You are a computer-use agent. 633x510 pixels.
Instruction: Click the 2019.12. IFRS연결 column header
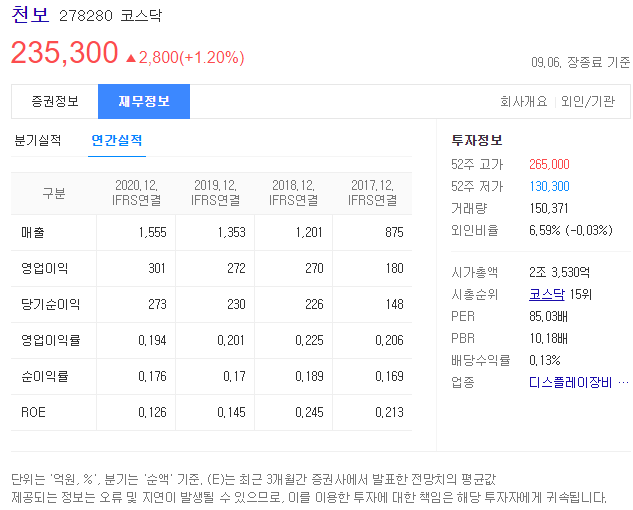(x=216, y=193)
